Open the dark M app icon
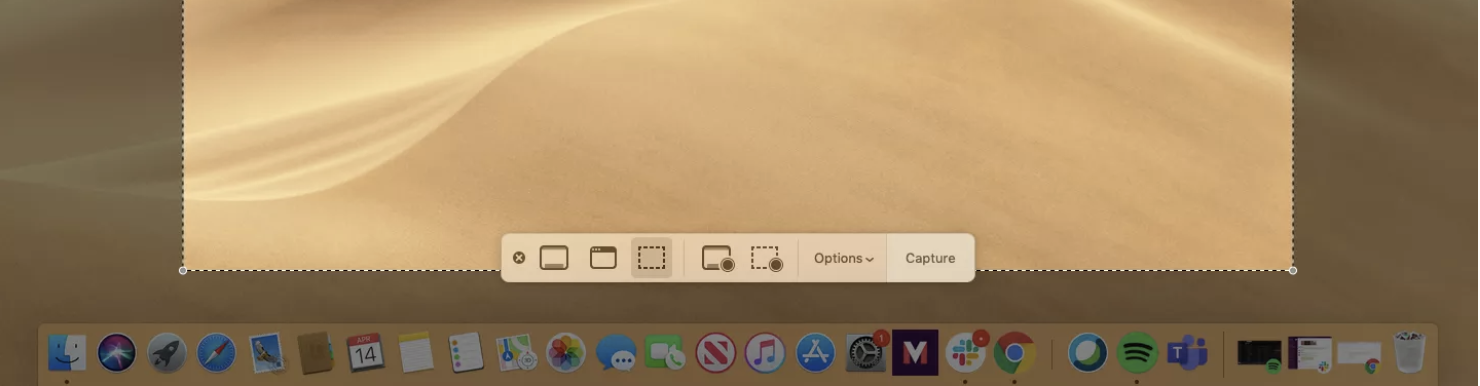 tap(915, 352)
